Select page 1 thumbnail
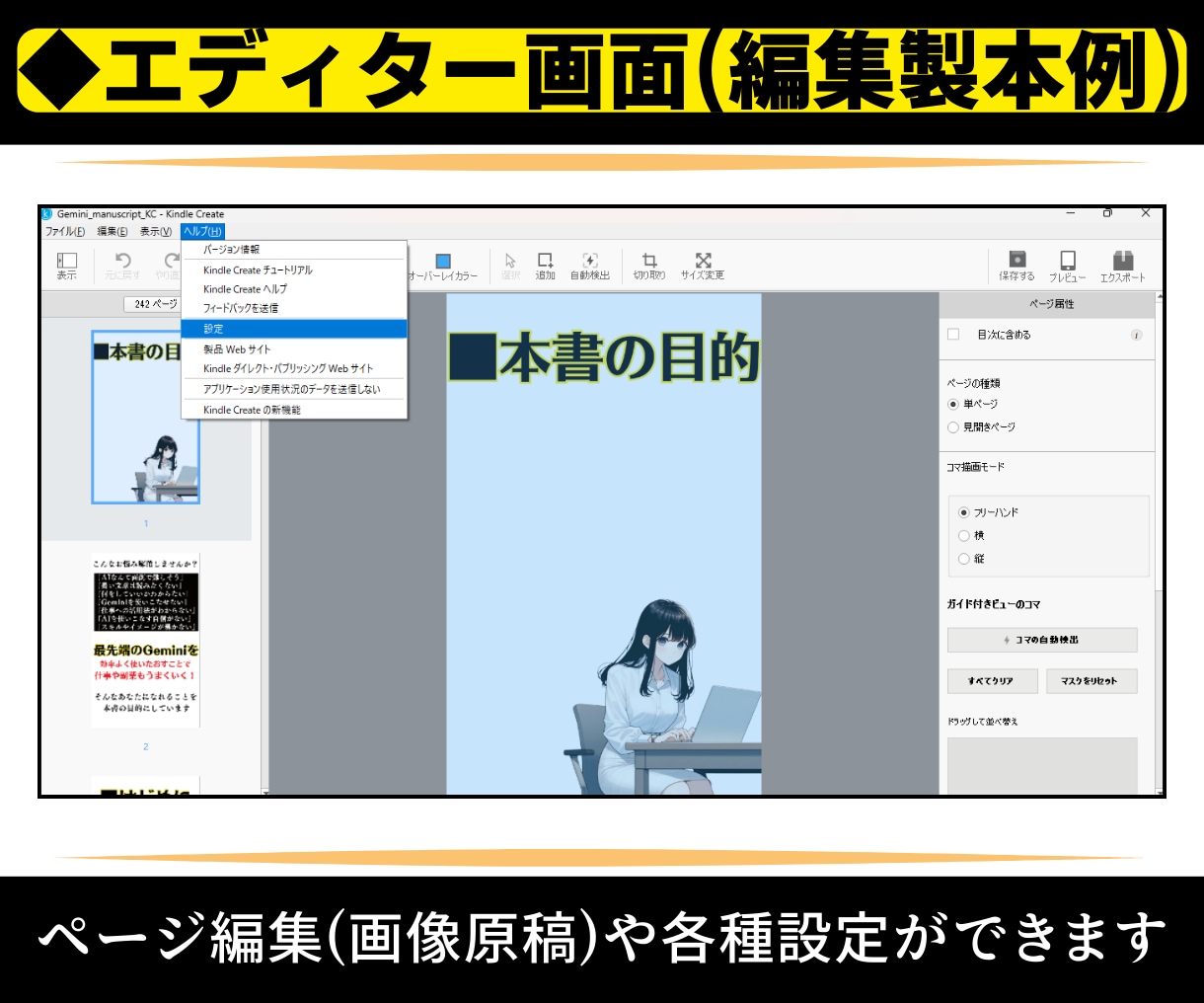Image resolution: width=1204 pixels, height=1003 pixels. 146,418
